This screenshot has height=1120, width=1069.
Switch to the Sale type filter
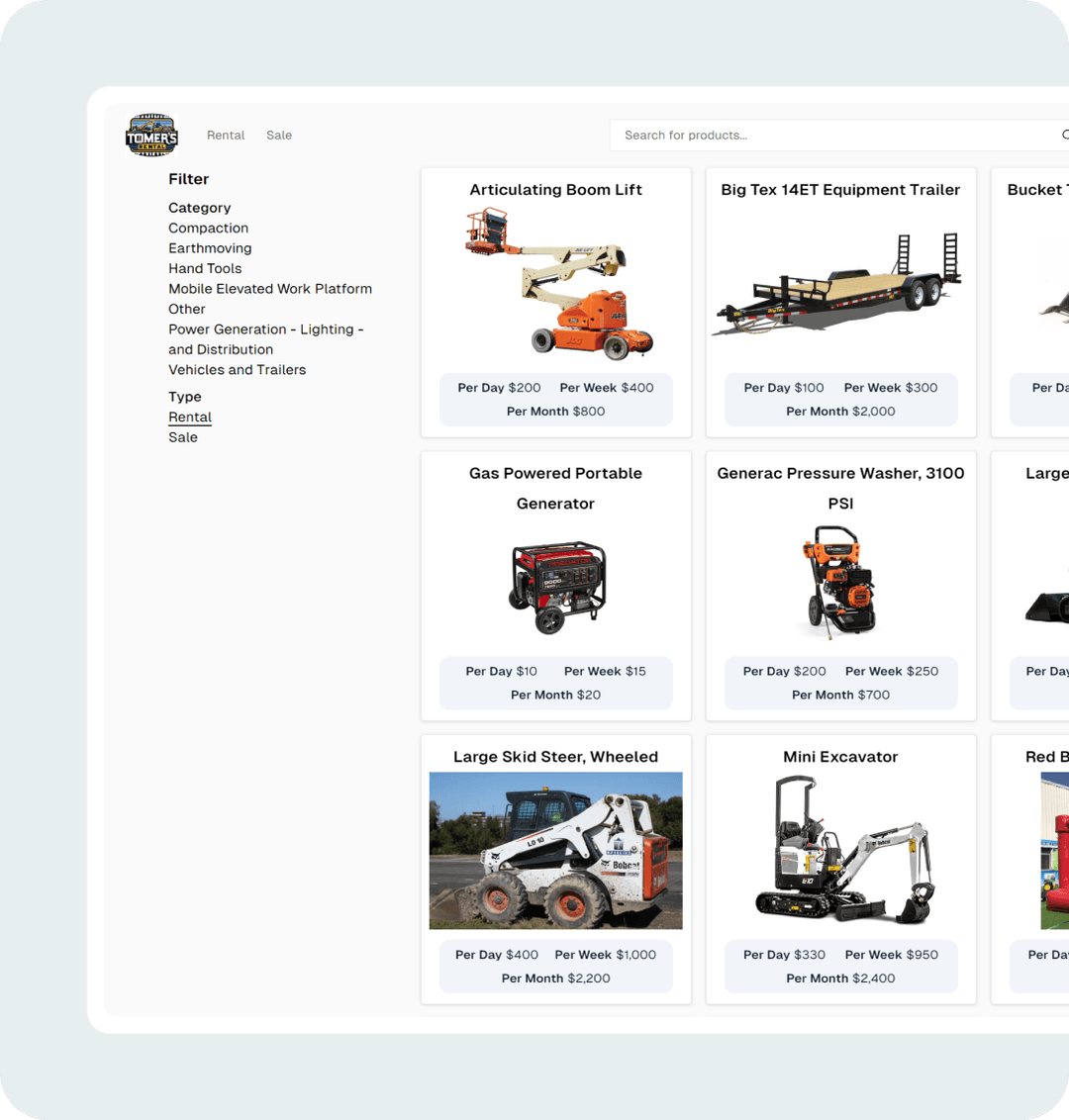(183, 436)
